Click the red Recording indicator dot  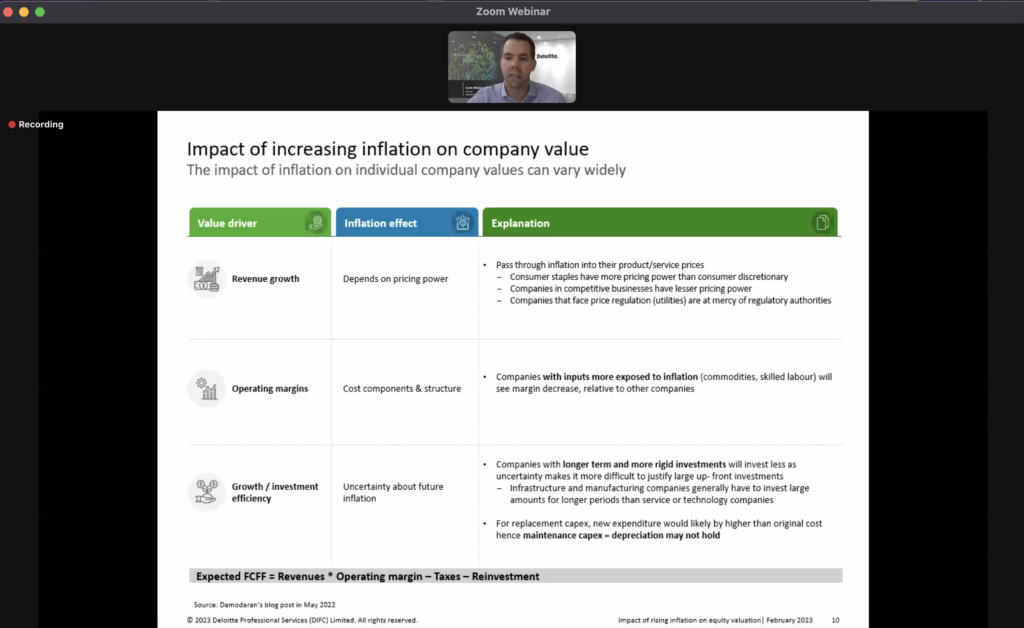tap(12, 124)
